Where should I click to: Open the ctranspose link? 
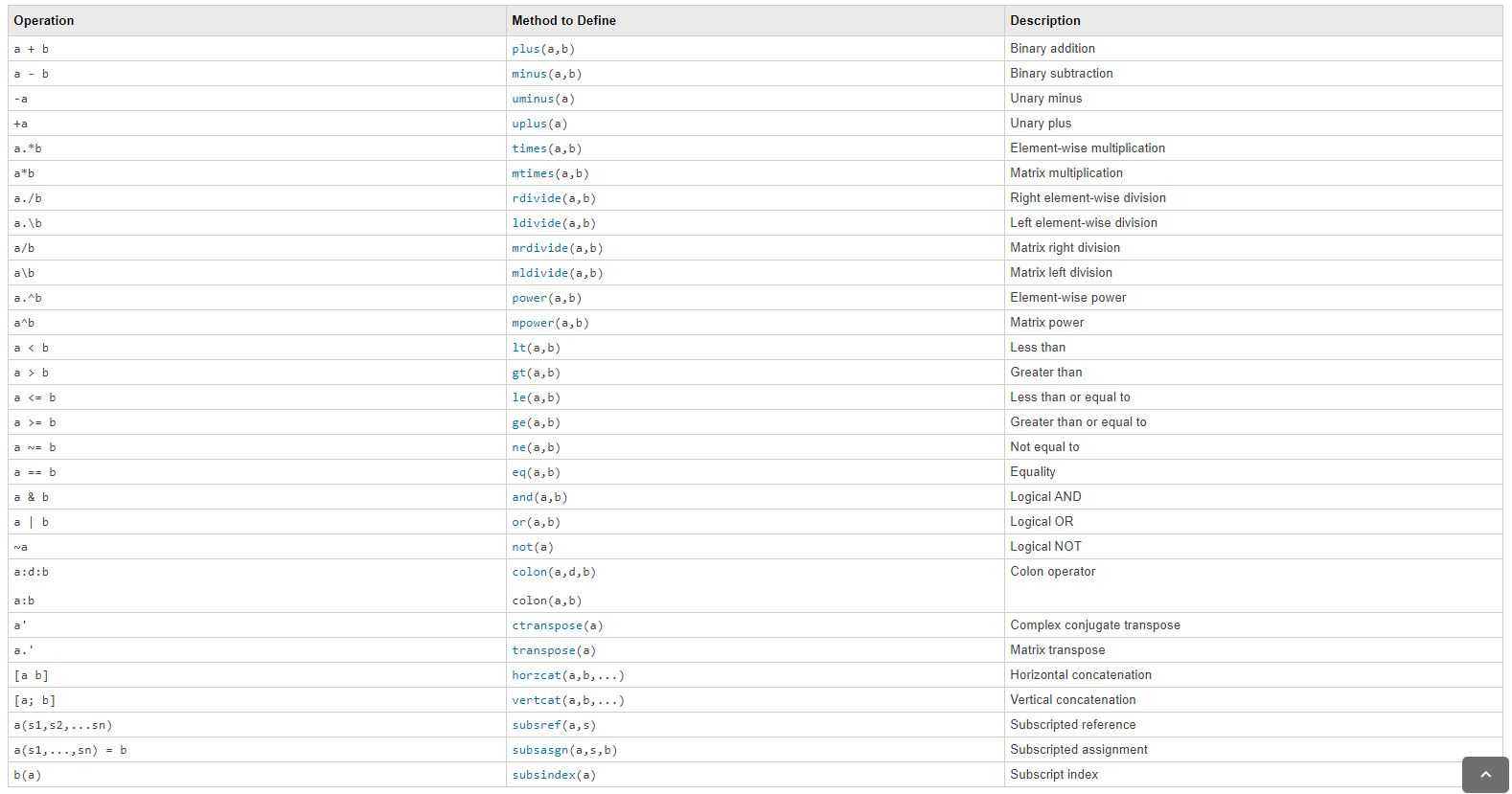[546, 625]
